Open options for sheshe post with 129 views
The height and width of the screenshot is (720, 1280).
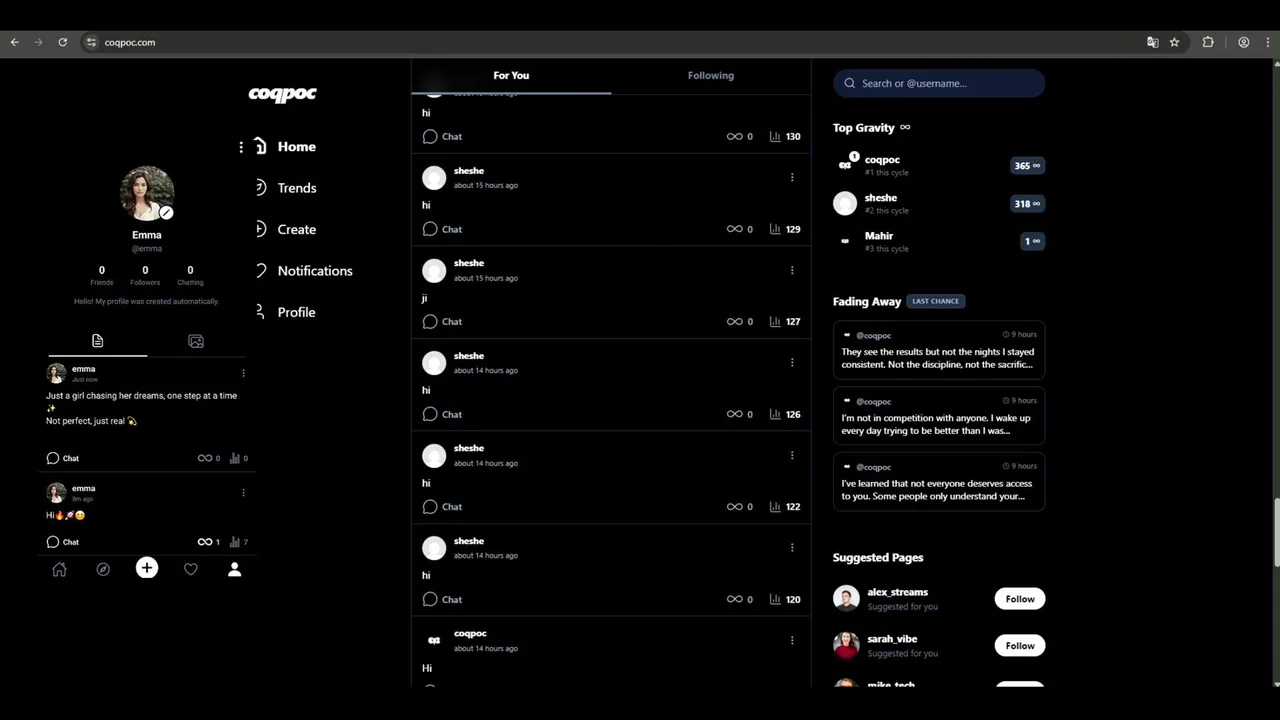792,177
